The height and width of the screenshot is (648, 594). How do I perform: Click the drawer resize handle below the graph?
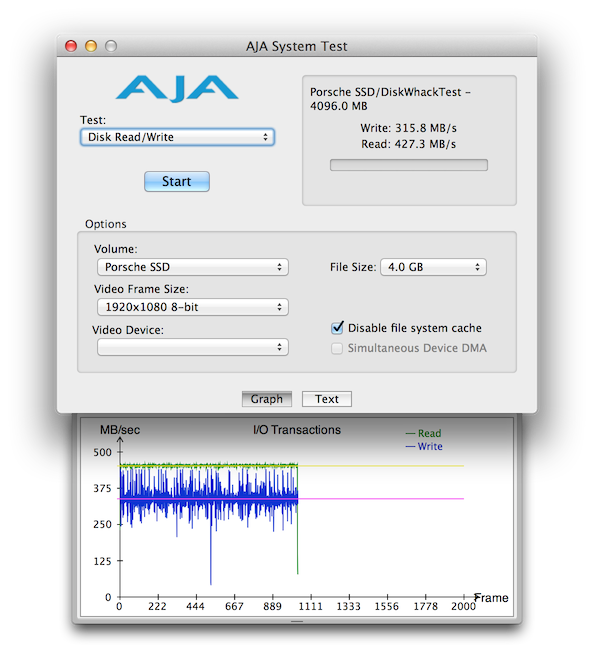coord(297,621)
